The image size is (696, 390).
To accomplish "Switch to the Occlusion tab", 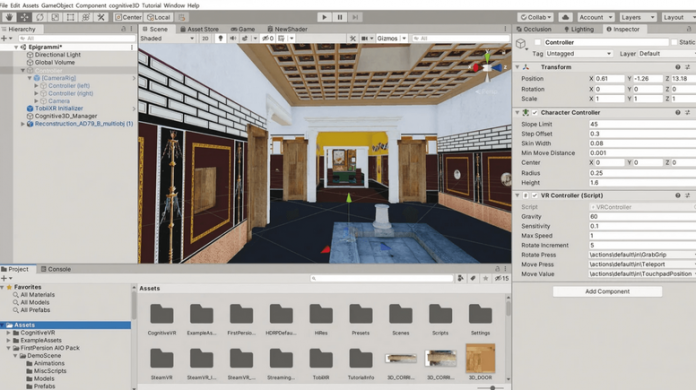I will pyautogui.click(x=534, y=29).
